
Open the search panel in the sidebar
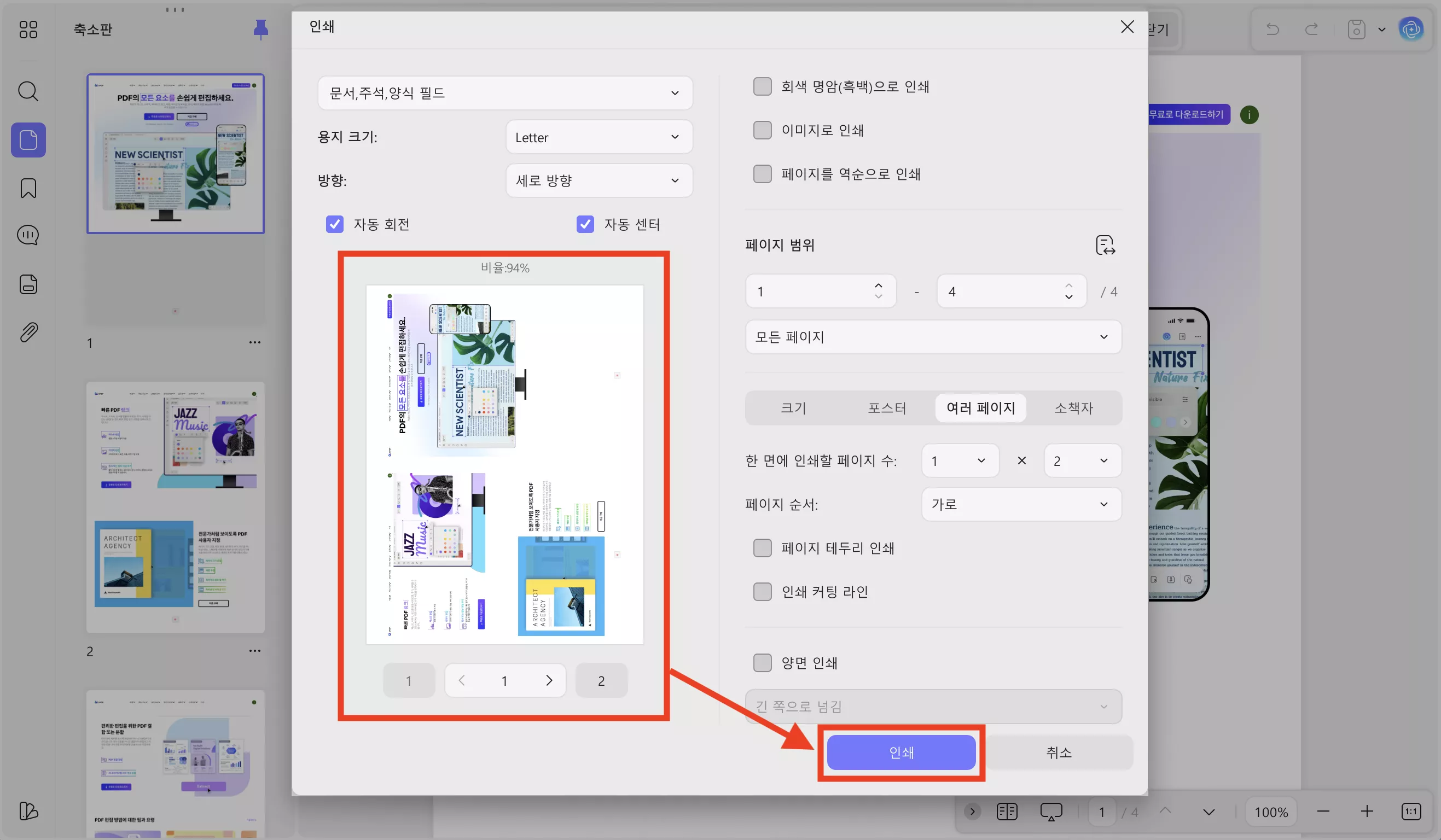[x=27, y=91]
